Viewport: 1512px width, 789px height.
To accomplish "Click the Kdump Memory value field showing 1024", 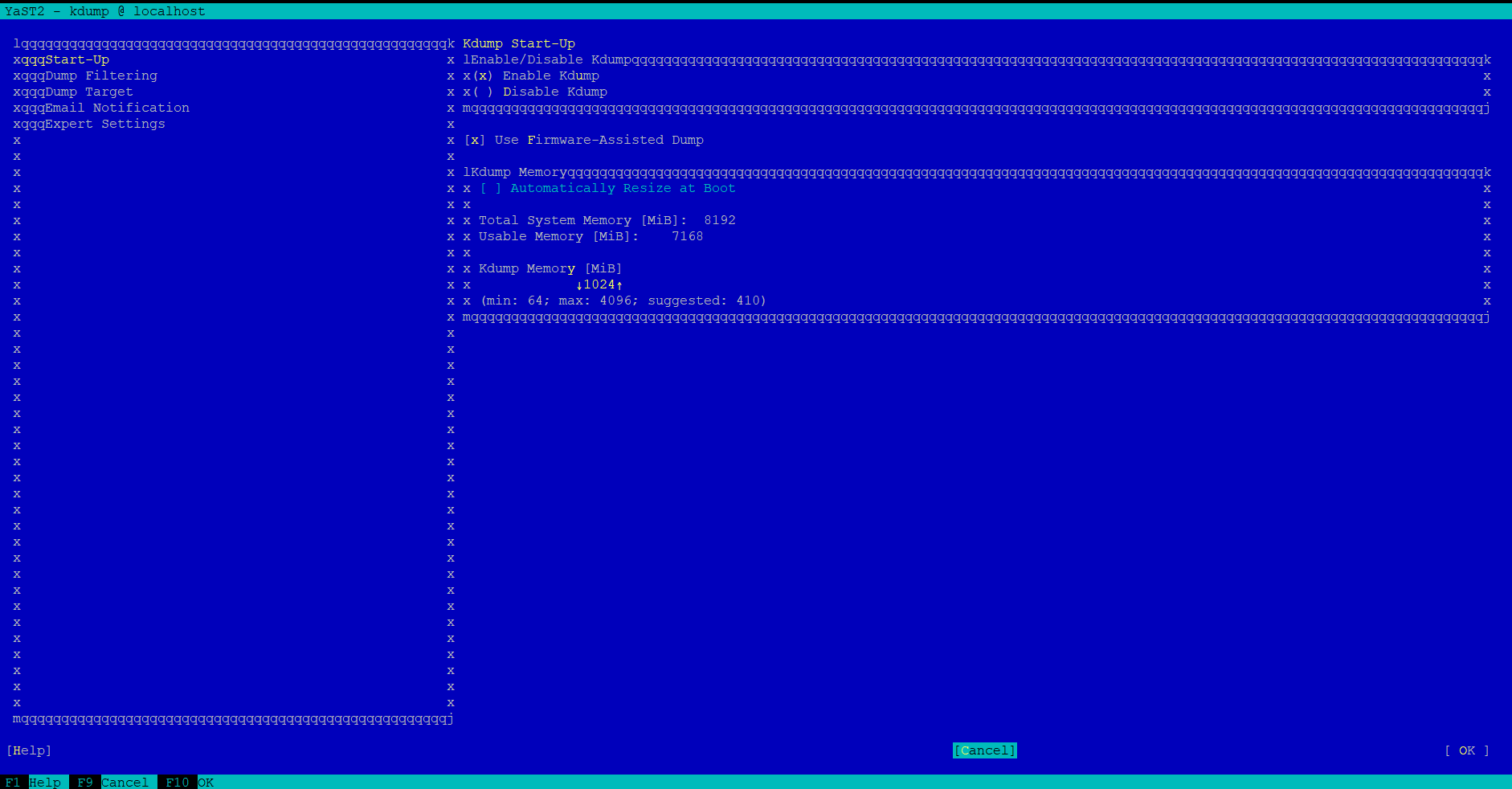I will 599,284.
